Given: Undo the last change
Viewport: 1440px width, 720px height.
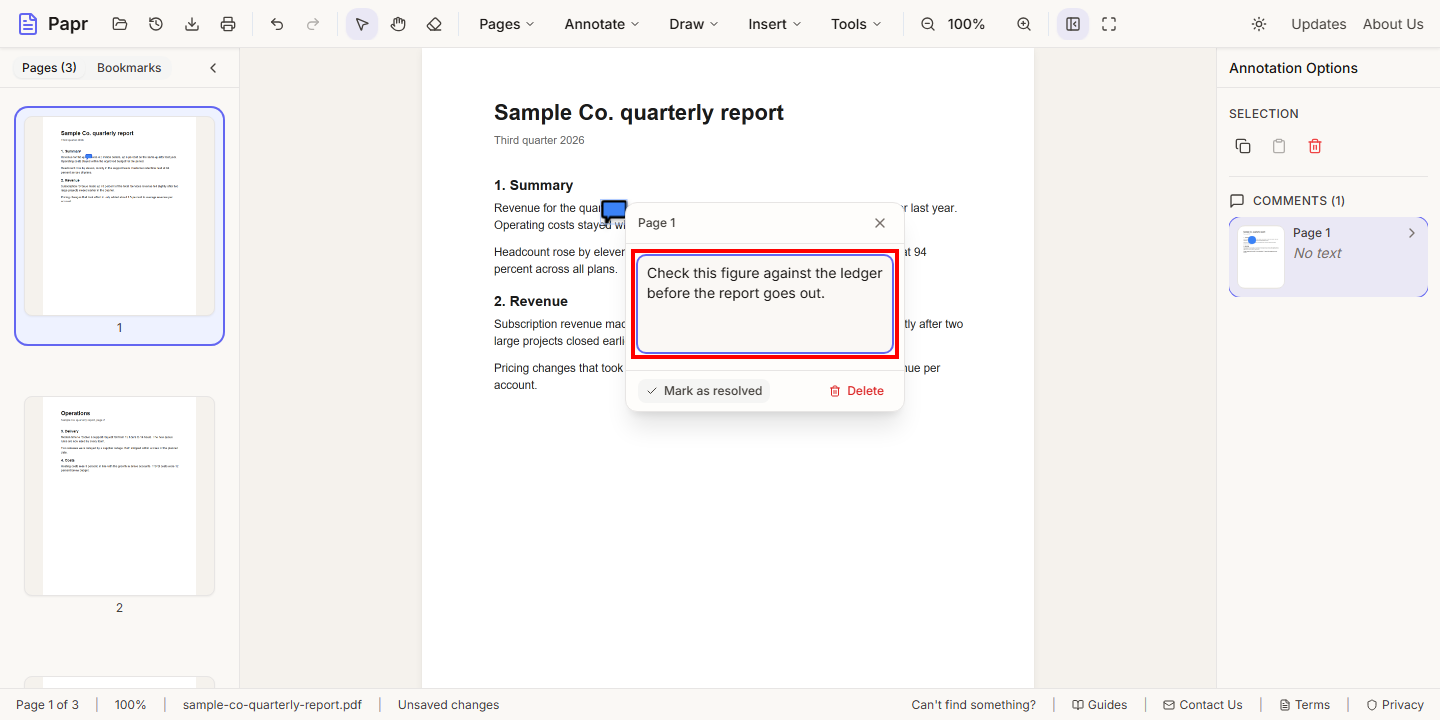Looking at the screenshot, I should coord(277,24).
